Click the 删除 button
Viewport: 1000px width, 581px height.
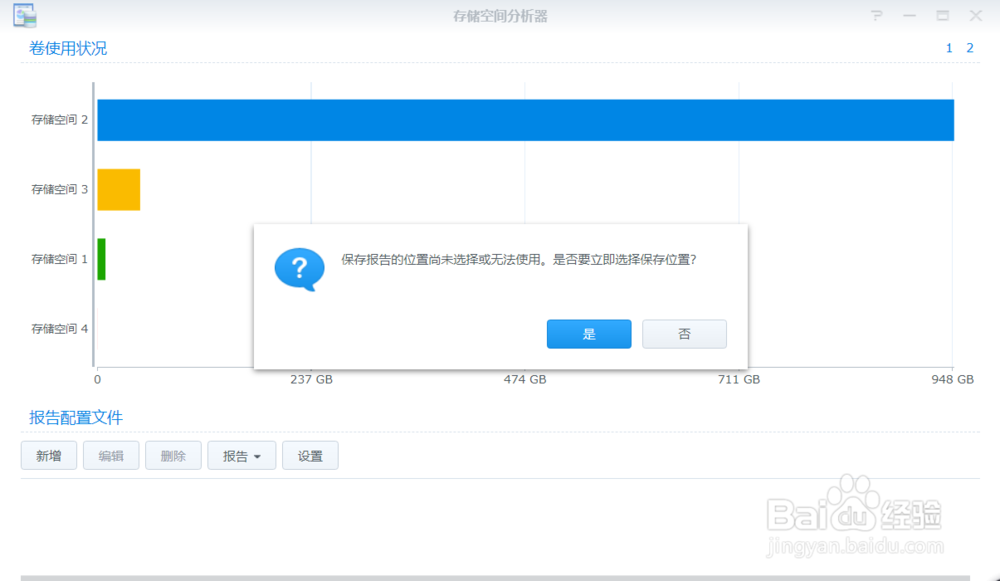click(x=172, y=455)
